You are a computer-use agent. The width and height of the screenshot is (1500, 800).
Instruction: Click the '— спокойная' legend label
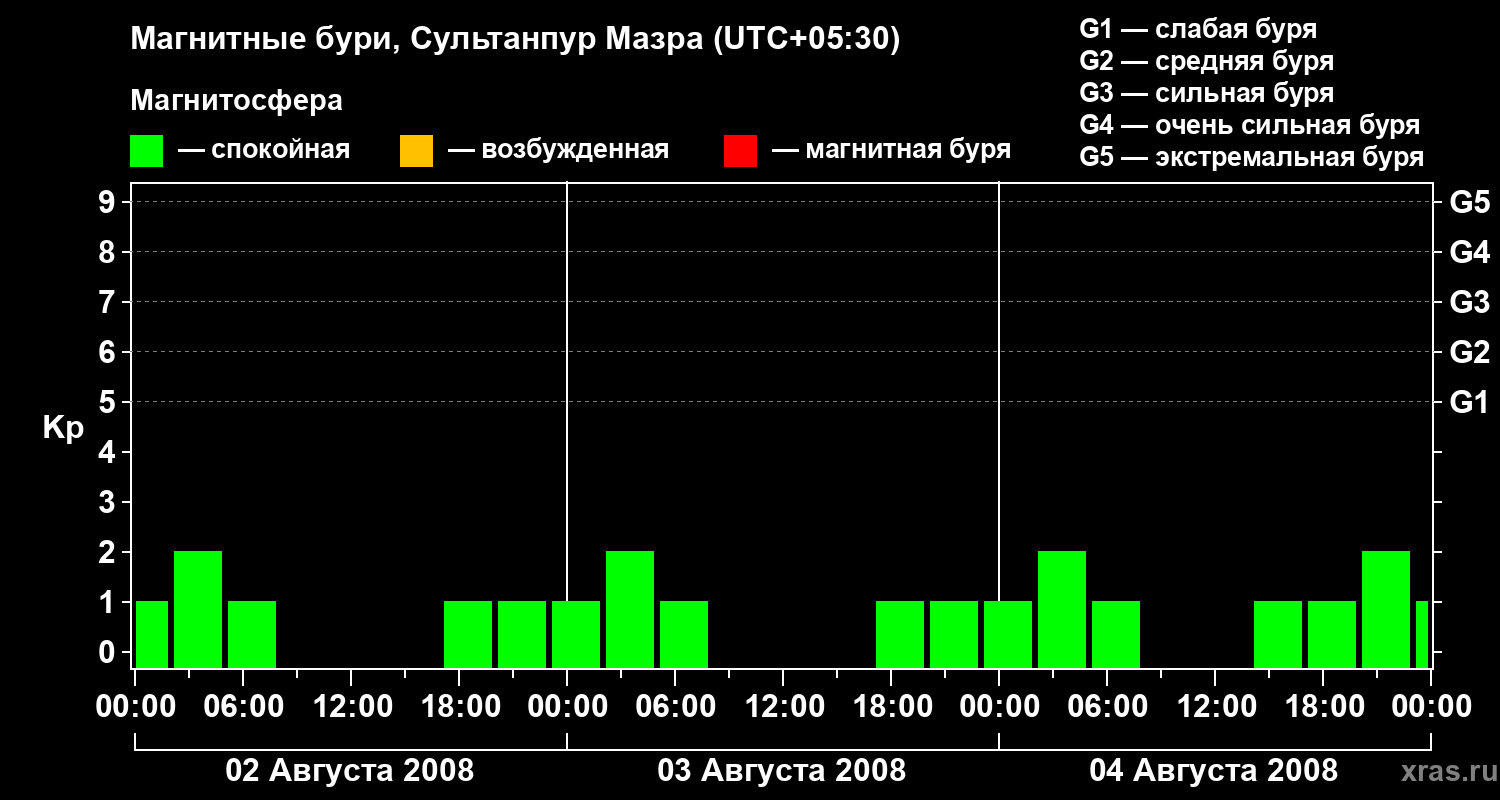pos(264,151)
